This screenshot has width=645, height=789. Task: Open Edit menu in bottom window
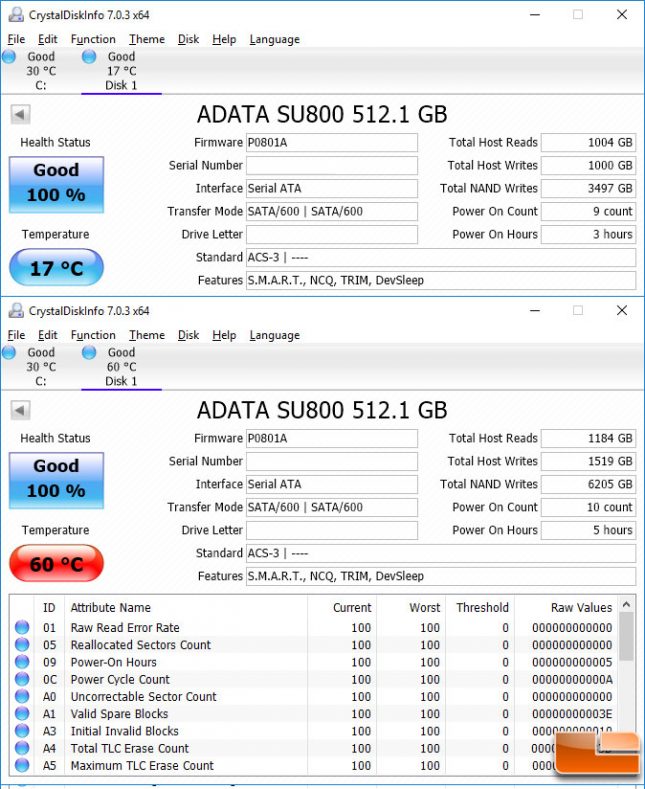(47, 335)
